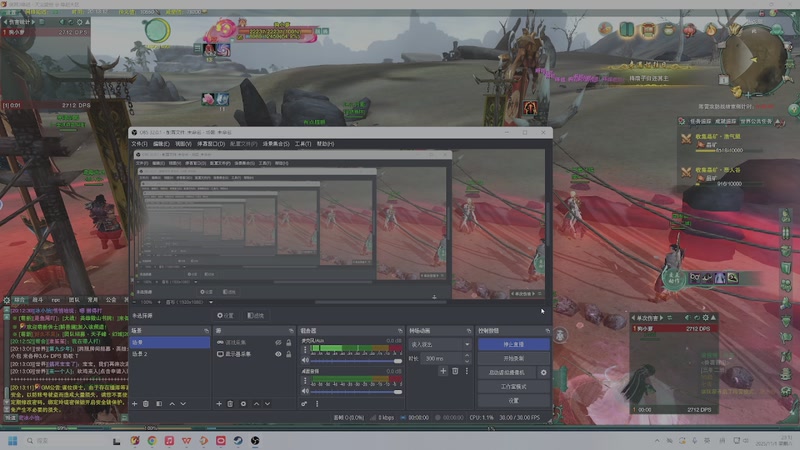
Task: Toggle lock on the display capture source
Action: click(289, 354)
